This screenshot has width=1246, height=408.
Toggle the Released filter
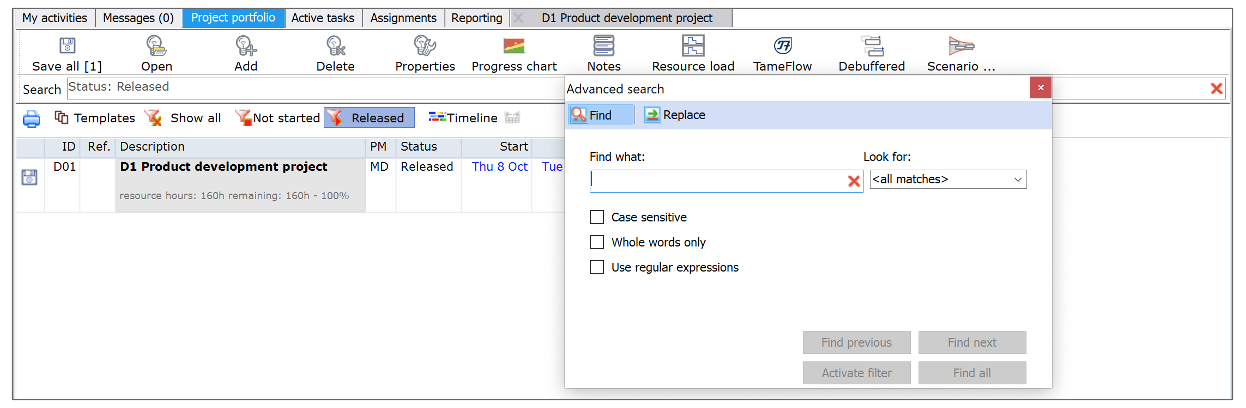(x=369, y=118)
